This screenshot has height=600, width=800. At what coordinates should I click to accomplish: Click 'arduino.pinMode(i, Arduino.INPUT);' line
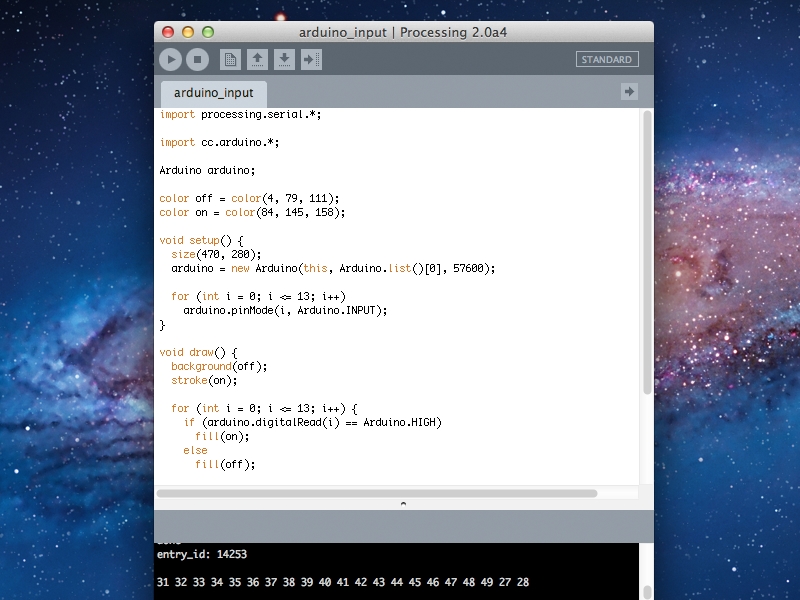285,310
